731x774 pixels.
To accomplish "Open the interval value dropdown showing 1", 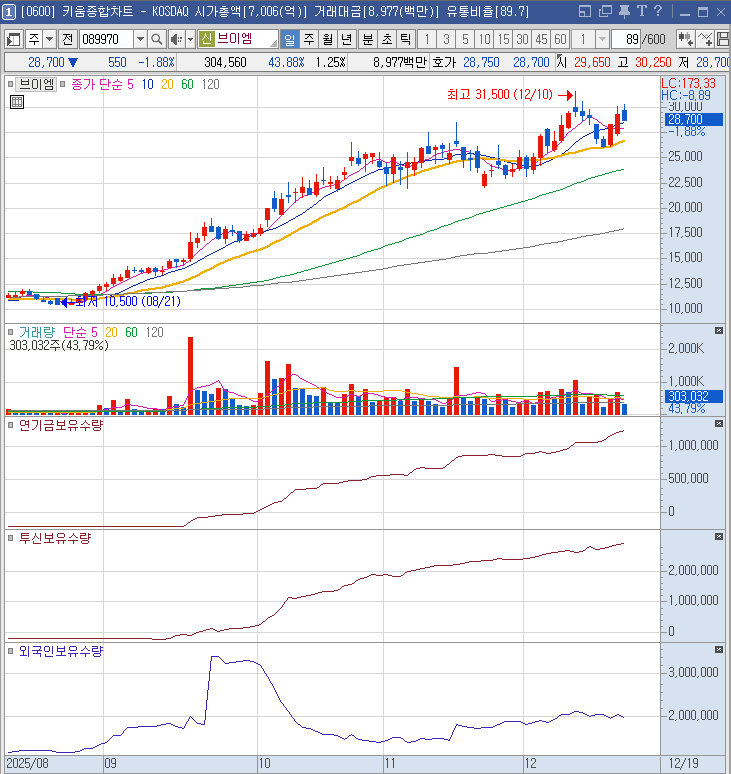I will (x=602, y=39).
